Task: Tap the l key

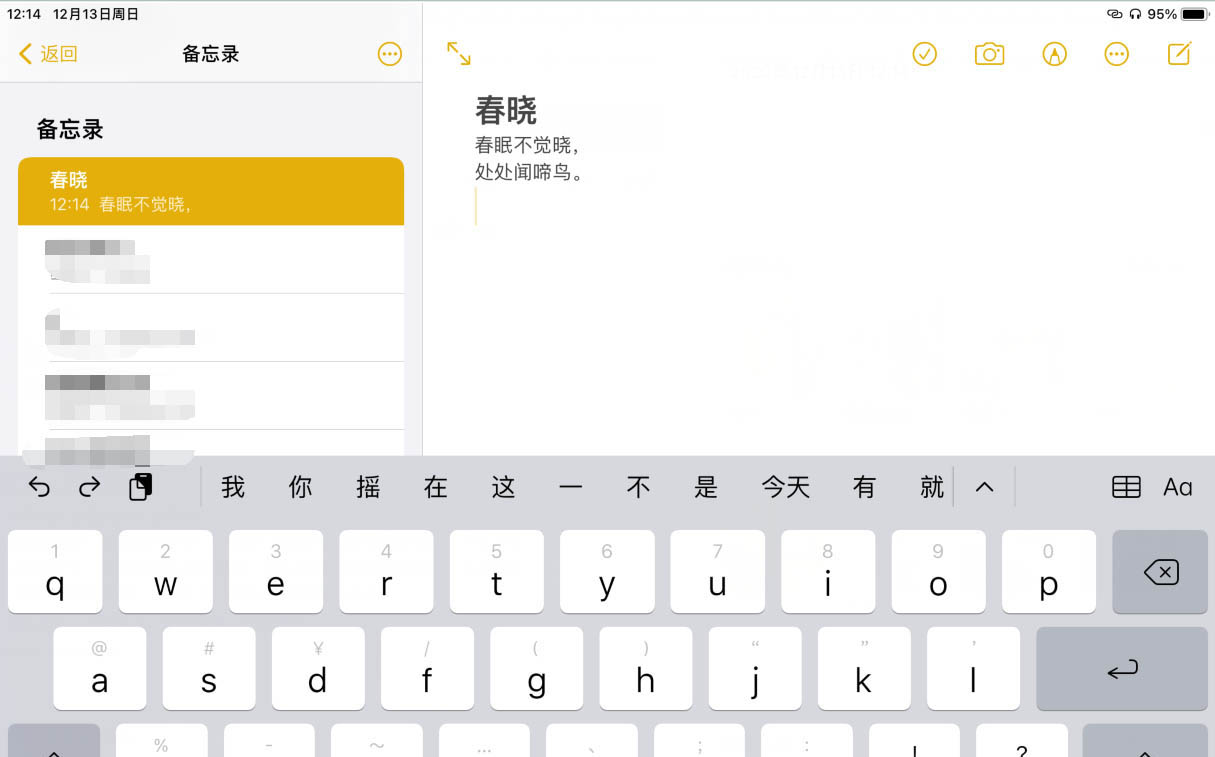Action: 974,668
